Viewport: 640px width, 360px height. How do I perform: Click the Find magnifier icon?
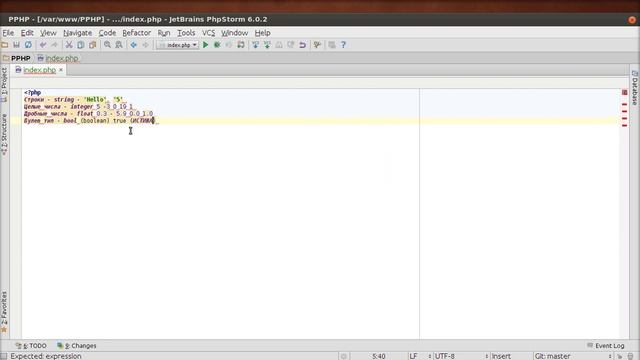click(107, 45)
